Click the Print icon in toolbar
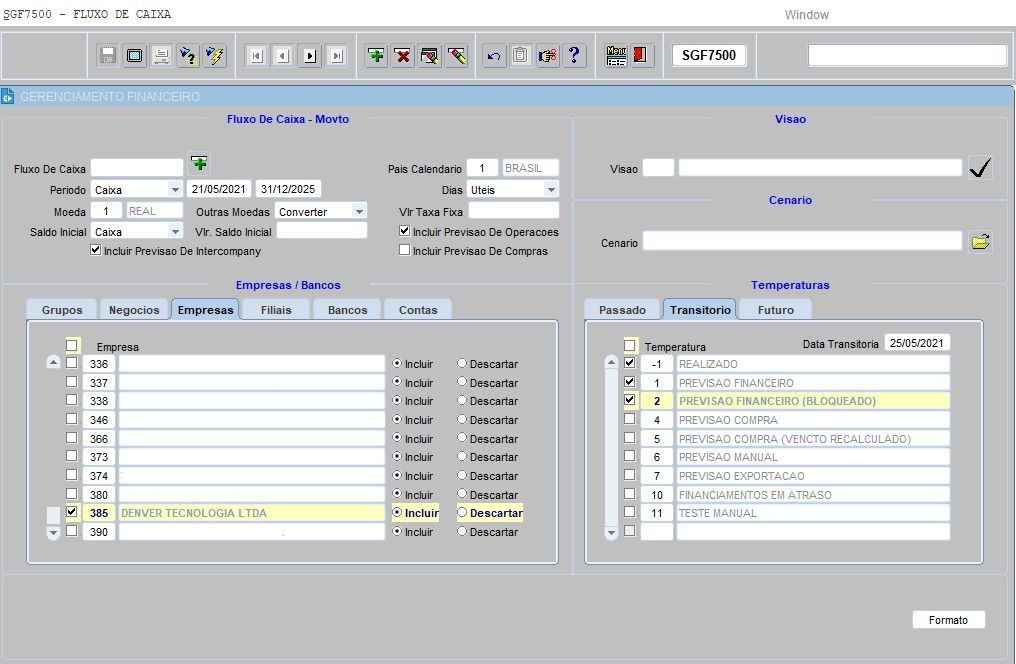This screenshot has width=1016, height=664. [161, 56]
